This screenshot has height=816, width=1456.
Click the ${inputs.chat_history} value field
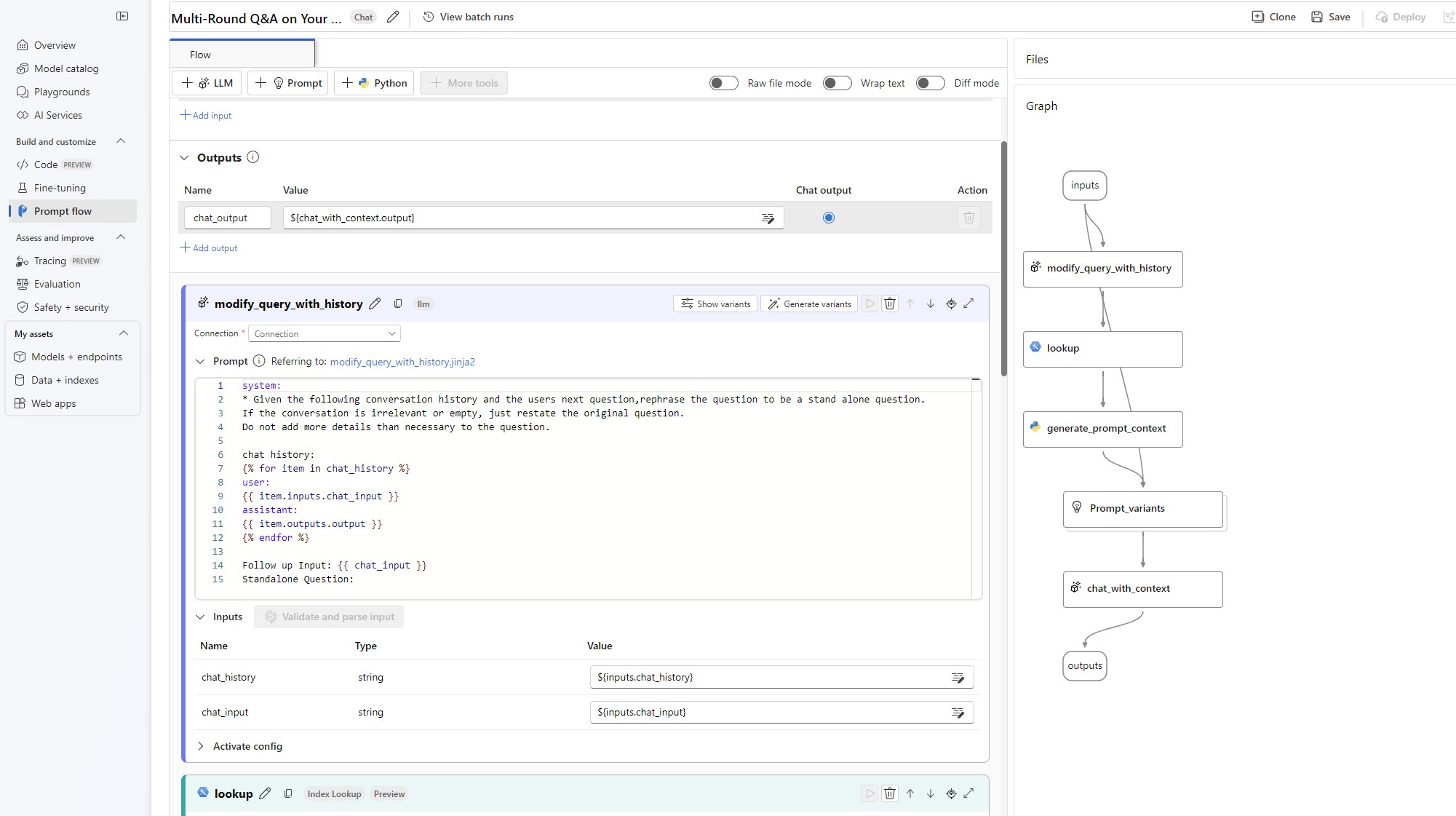782,677
